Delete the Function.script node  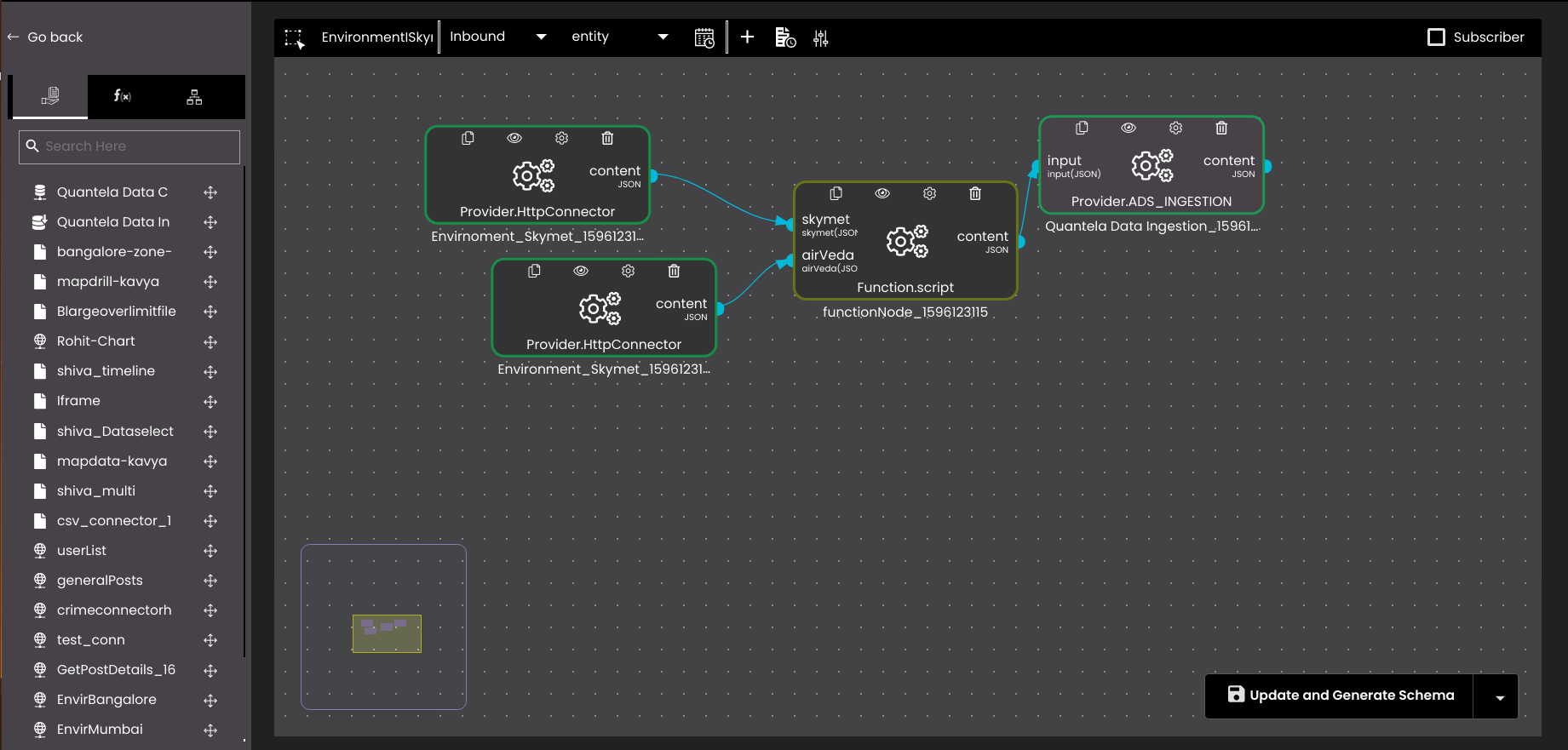pos(975,193)
